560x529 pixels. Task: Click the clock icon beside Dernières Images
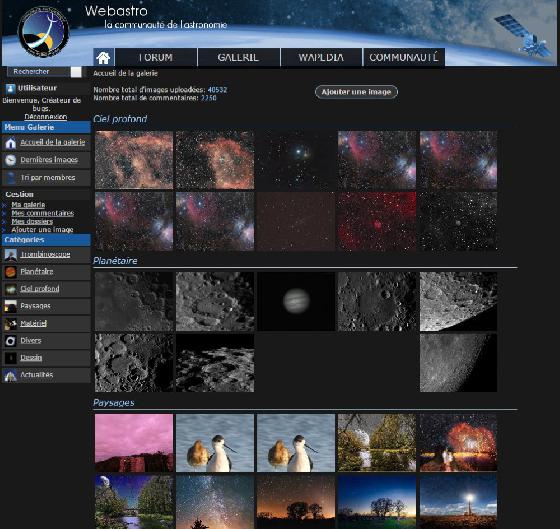click(x=10, y=160)
